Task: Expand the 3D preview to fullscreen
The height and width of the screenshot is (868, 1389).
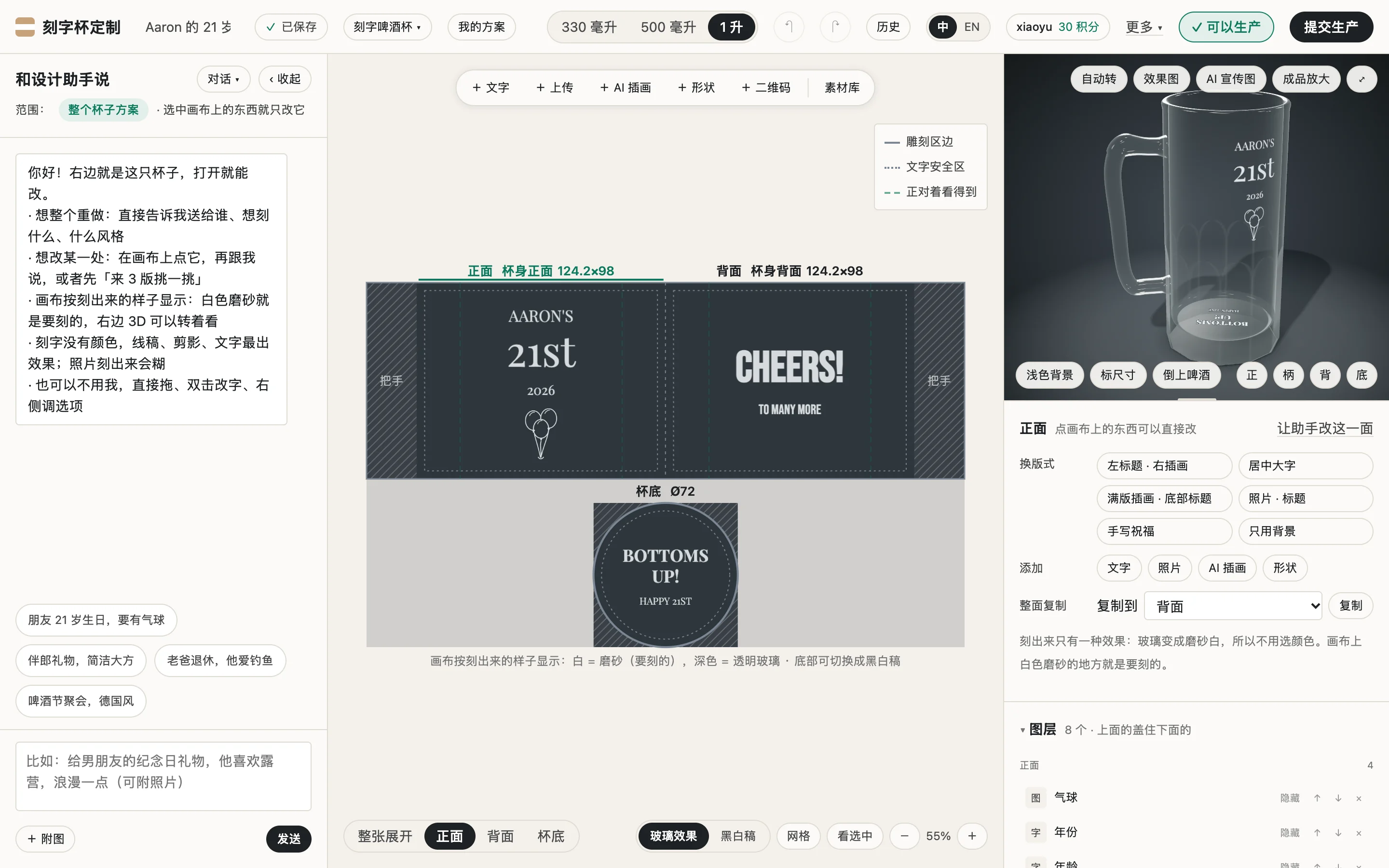Action: pyautogui.click(x=1362, y=79)
